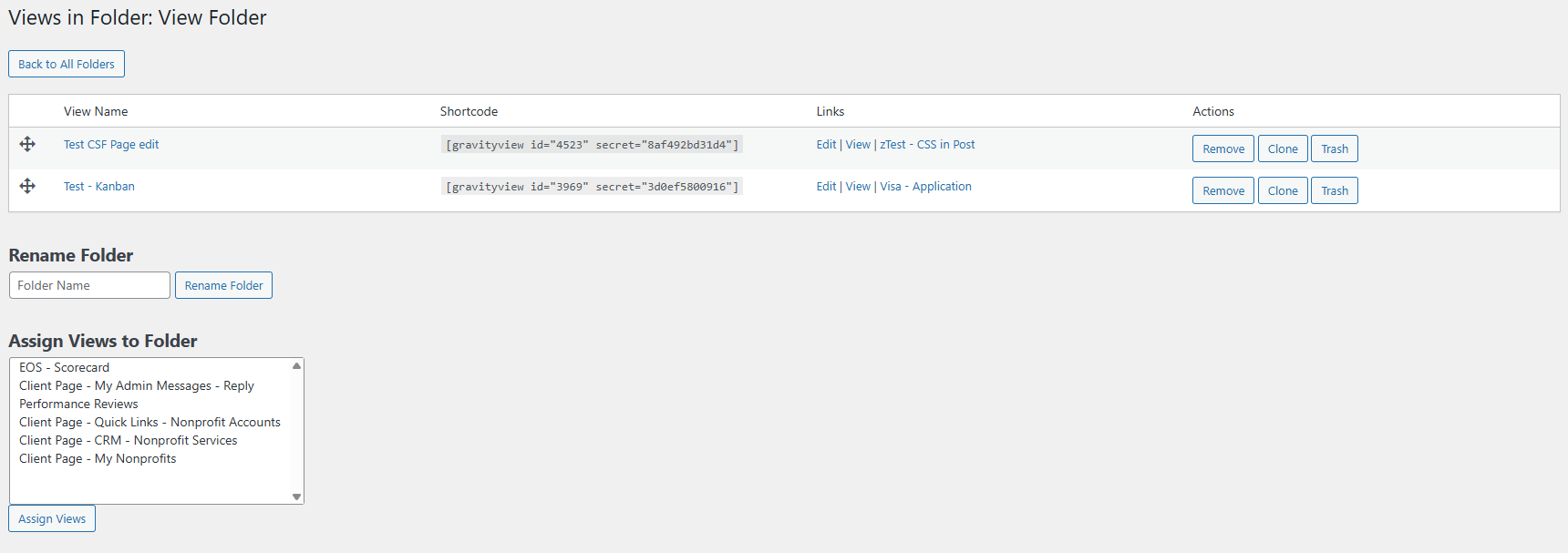This screenshot has height=553, width=1568.
Task: Clone the Test - Kanban view
Action: point(1282,190)
